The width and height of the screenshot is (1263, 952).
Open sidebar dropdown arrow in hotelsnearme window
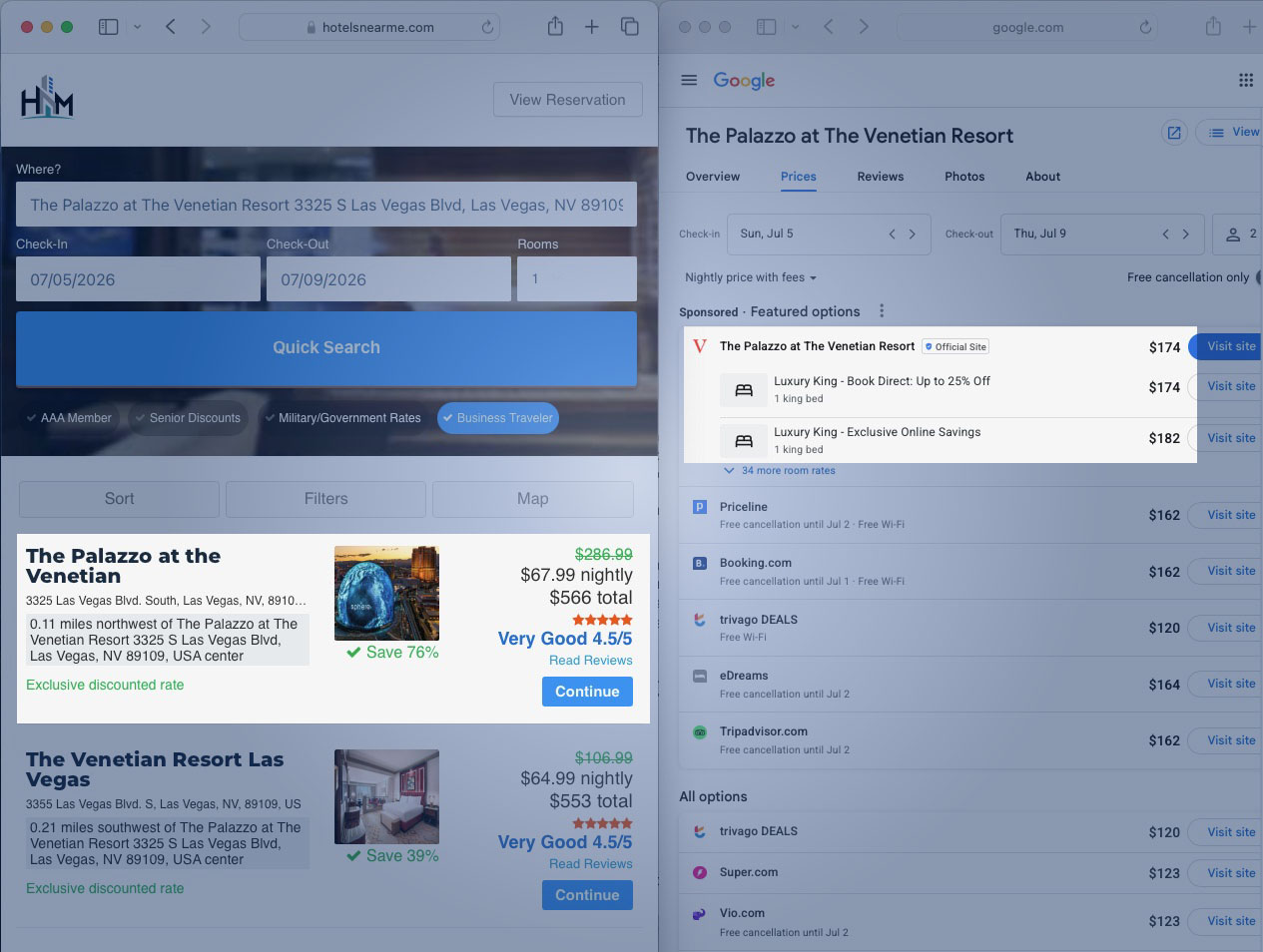coord(138,27)
